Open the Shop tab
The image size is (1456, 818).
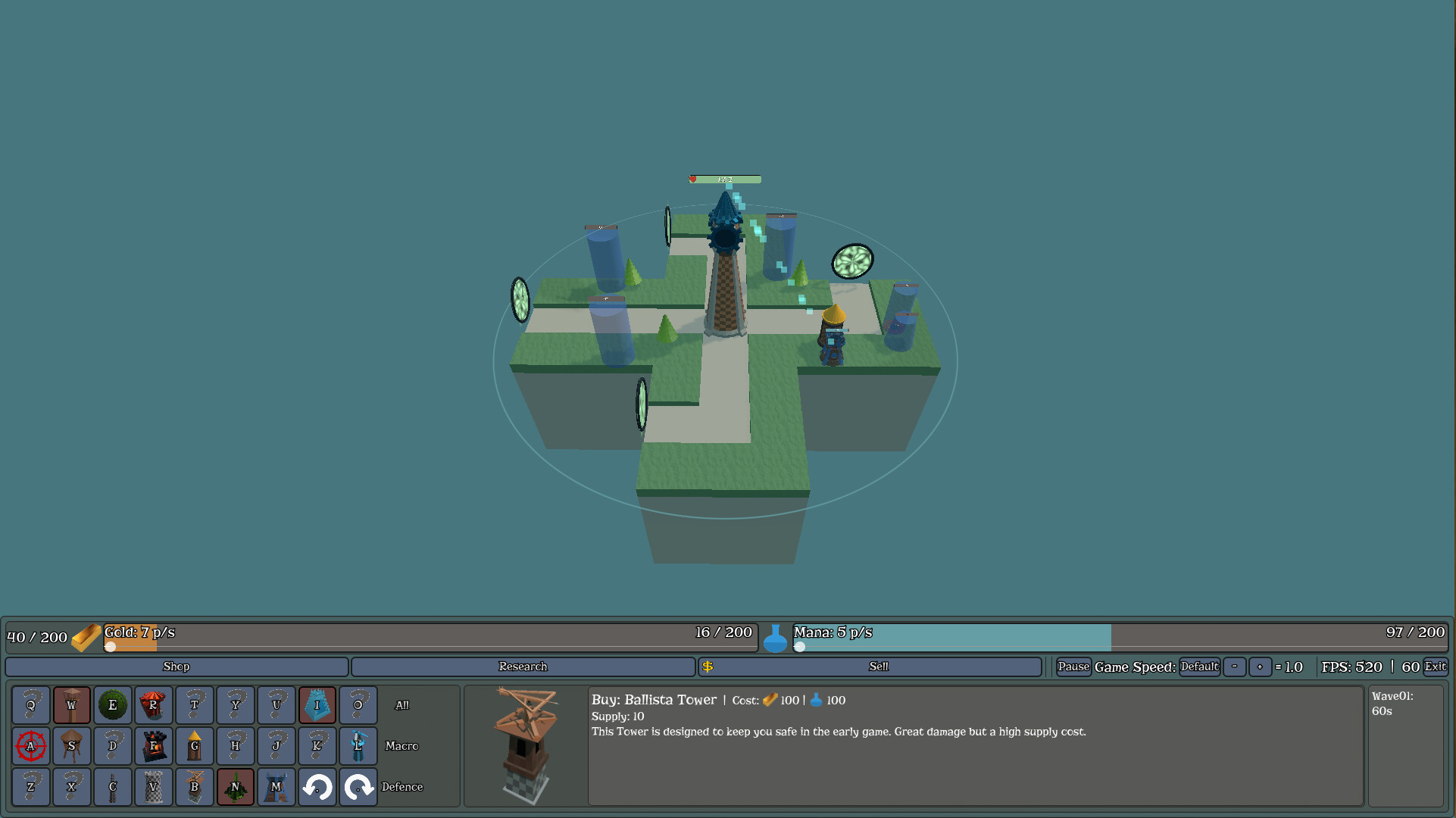coord(176,667)
